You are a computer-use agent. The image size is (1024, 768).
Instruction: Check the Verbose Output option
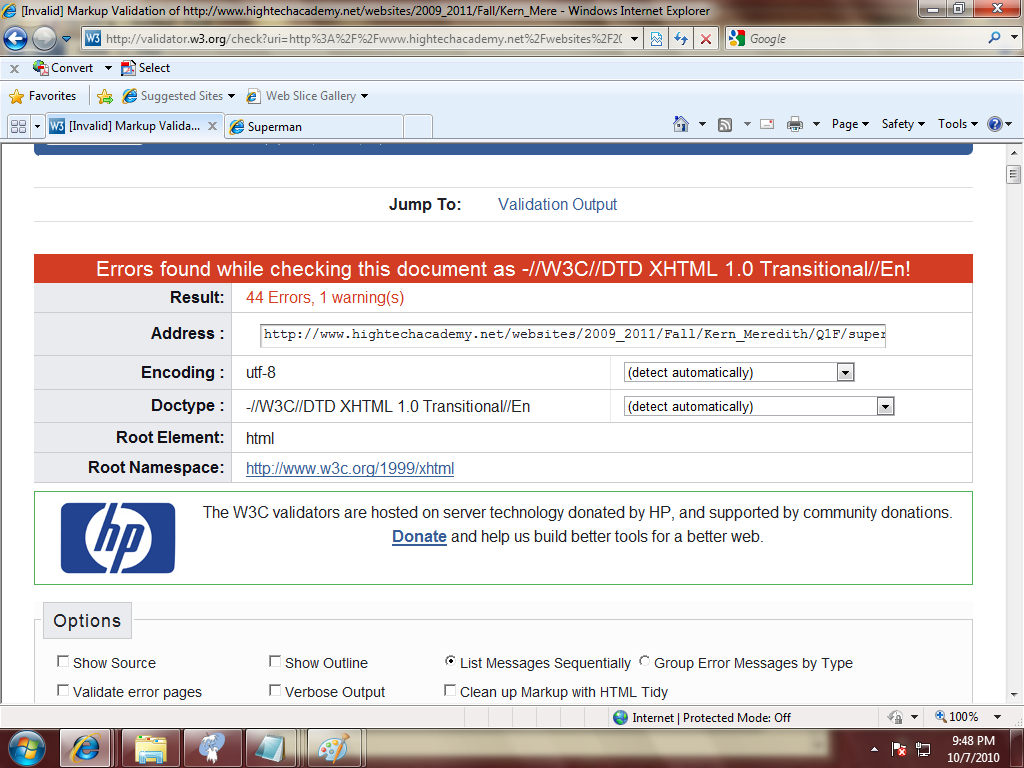275,691
